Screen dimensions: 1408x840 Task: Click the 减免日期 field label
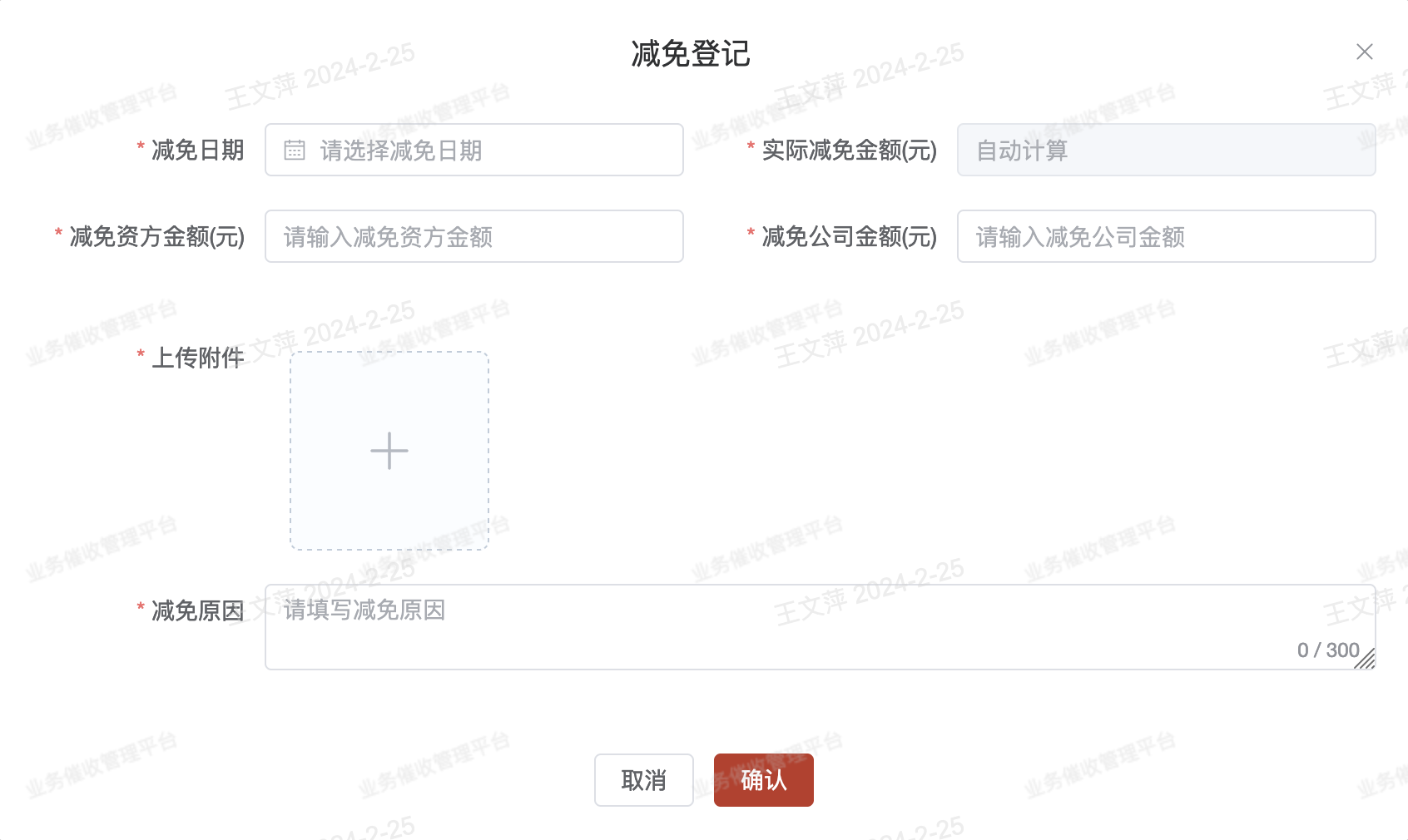point(197,150)
